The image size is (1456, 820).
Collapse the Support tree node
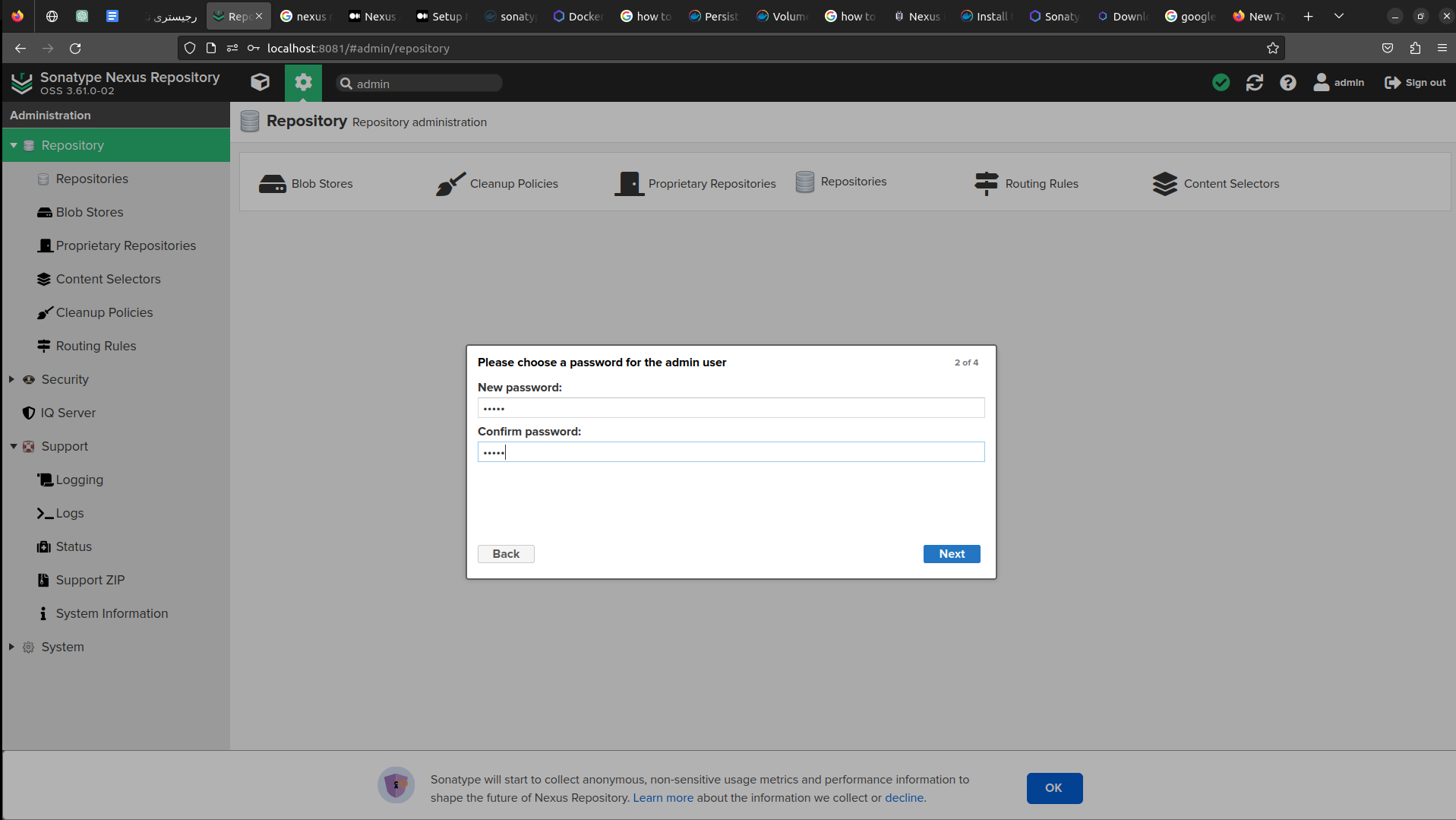pyautogui.click(x=14, y=446)
